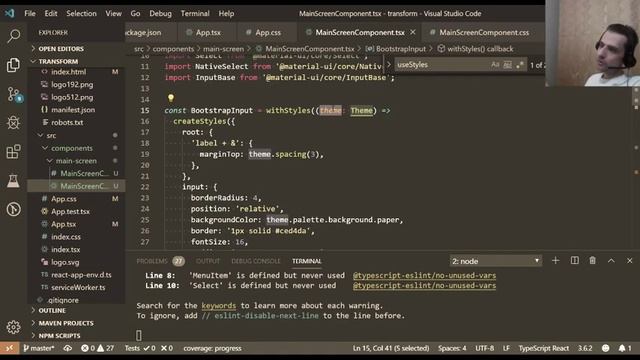Screen dimensions: 640x360
Task: Open the View menu
Action: tap(113, 13)
